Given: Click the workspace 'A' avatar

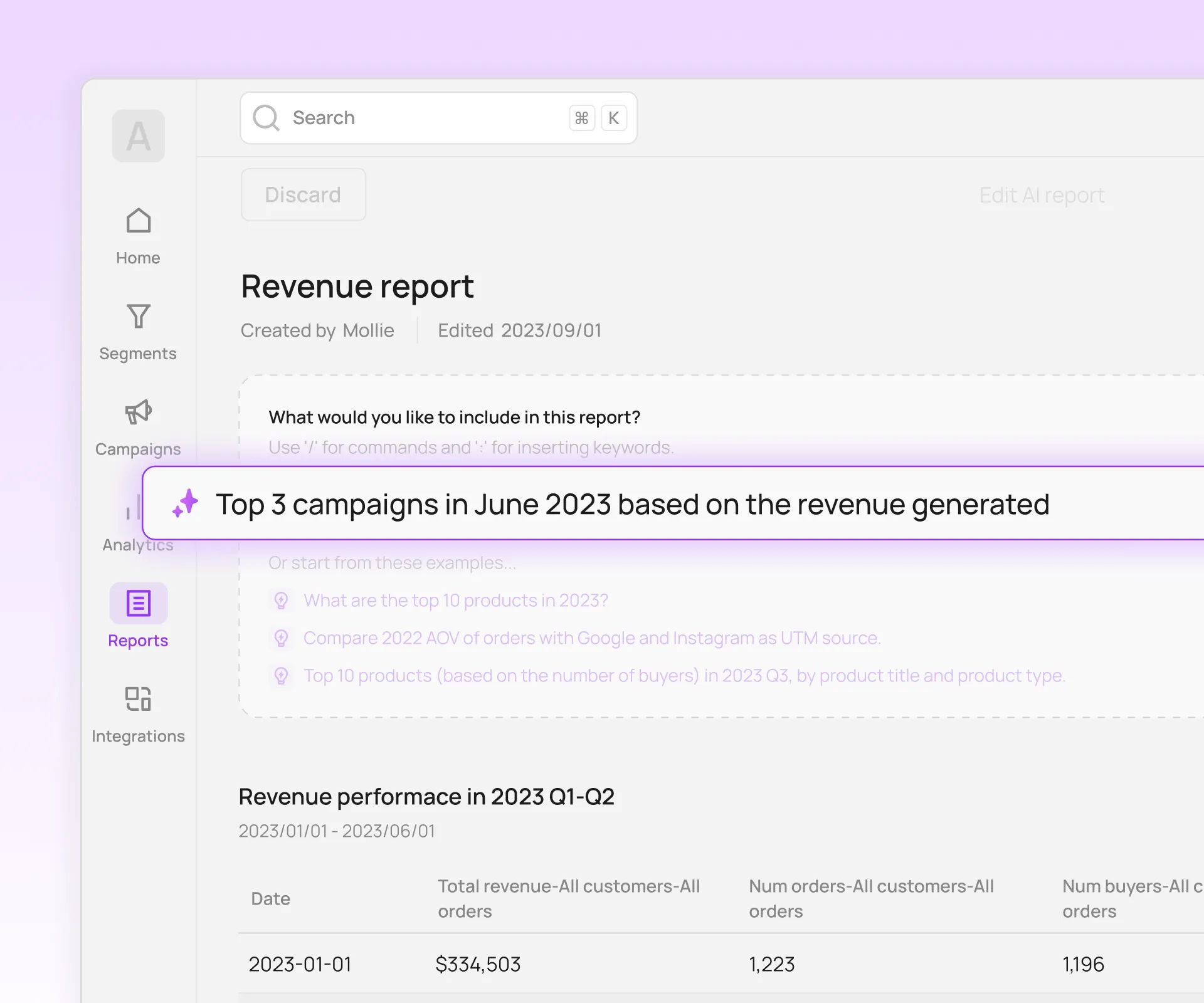Looking at the screenshot, I should (x=138, y=136).
